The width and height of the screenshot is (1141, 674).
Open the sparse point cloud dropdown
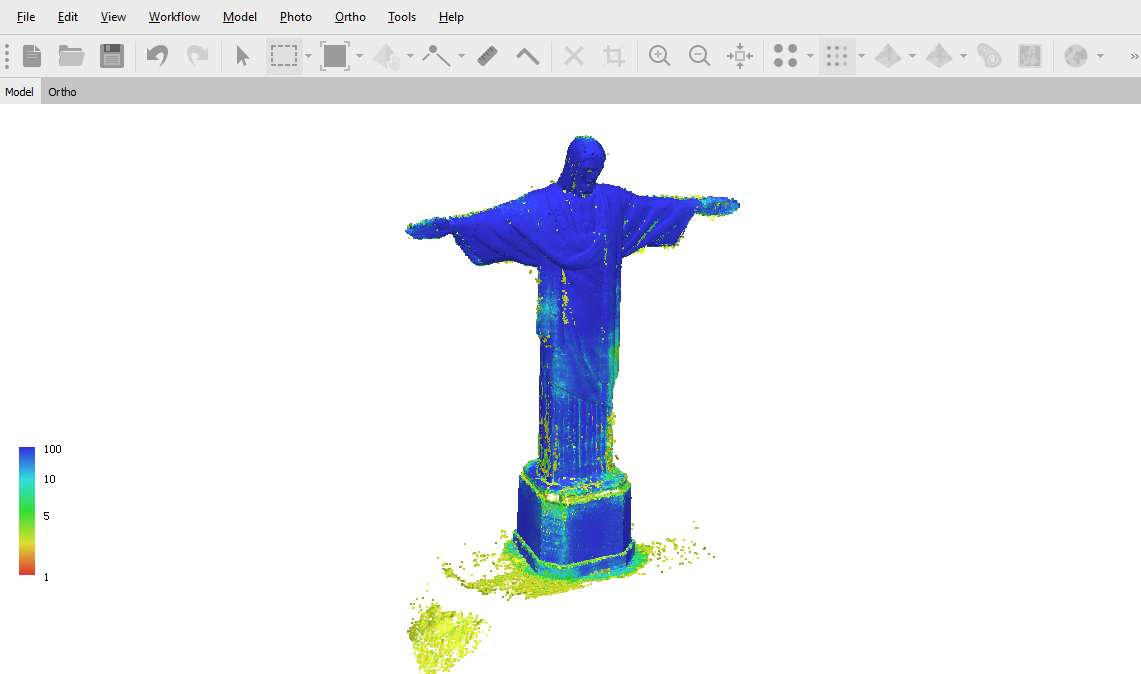click(x=811, y=56)
